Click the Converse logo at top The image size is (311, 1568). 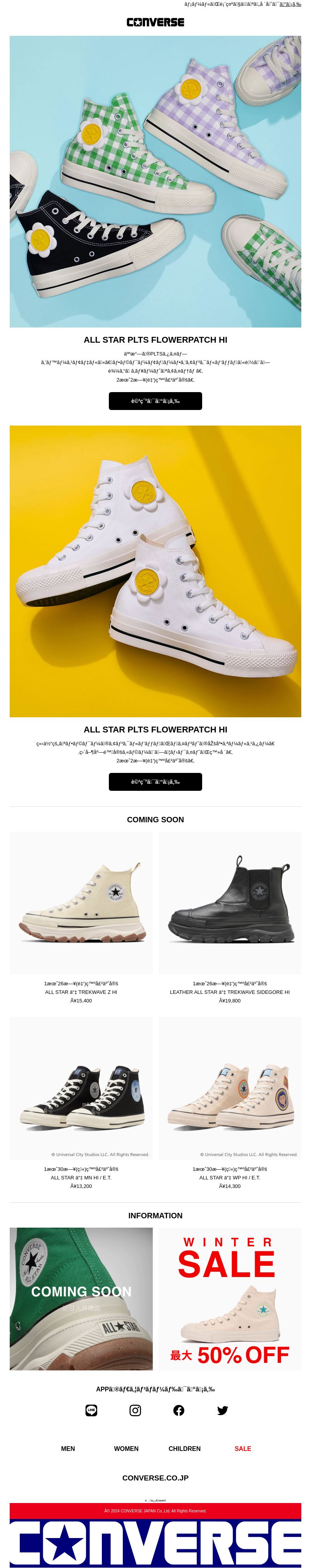[x=155, y=22]
